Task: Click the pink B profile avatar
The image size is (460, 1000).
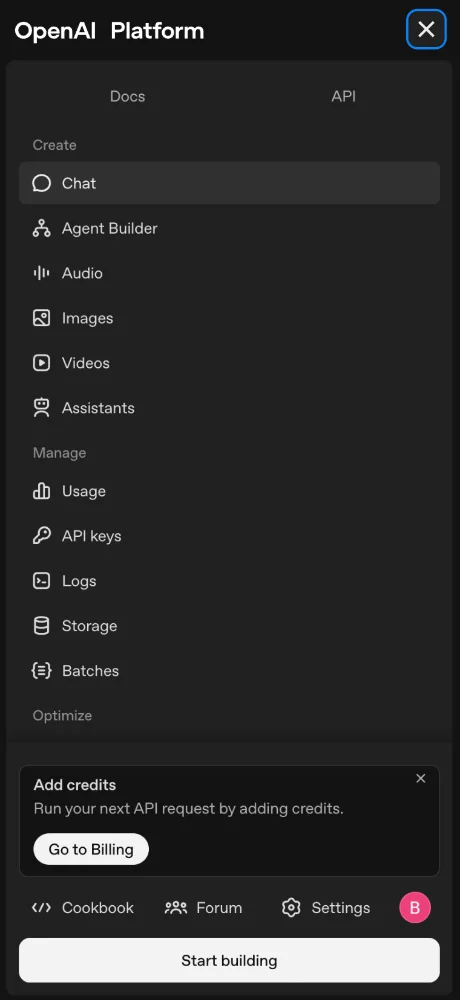Action: 415,908
